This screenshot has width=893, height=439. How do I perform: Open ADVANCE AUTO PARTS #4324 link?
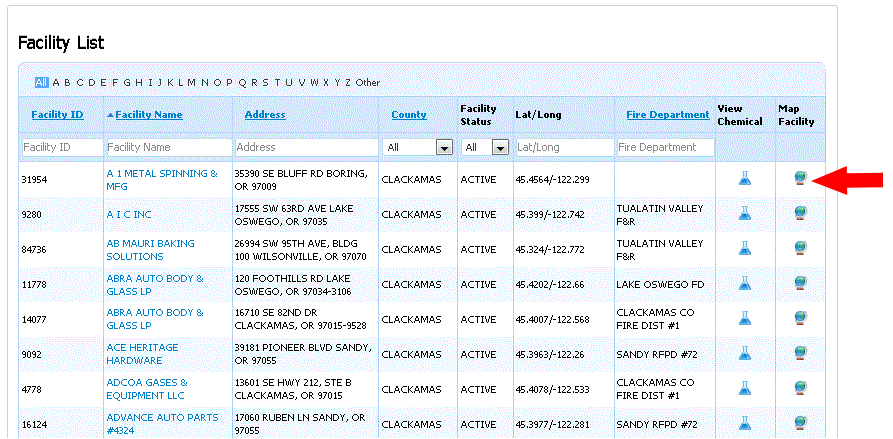(x=162, y=424)
